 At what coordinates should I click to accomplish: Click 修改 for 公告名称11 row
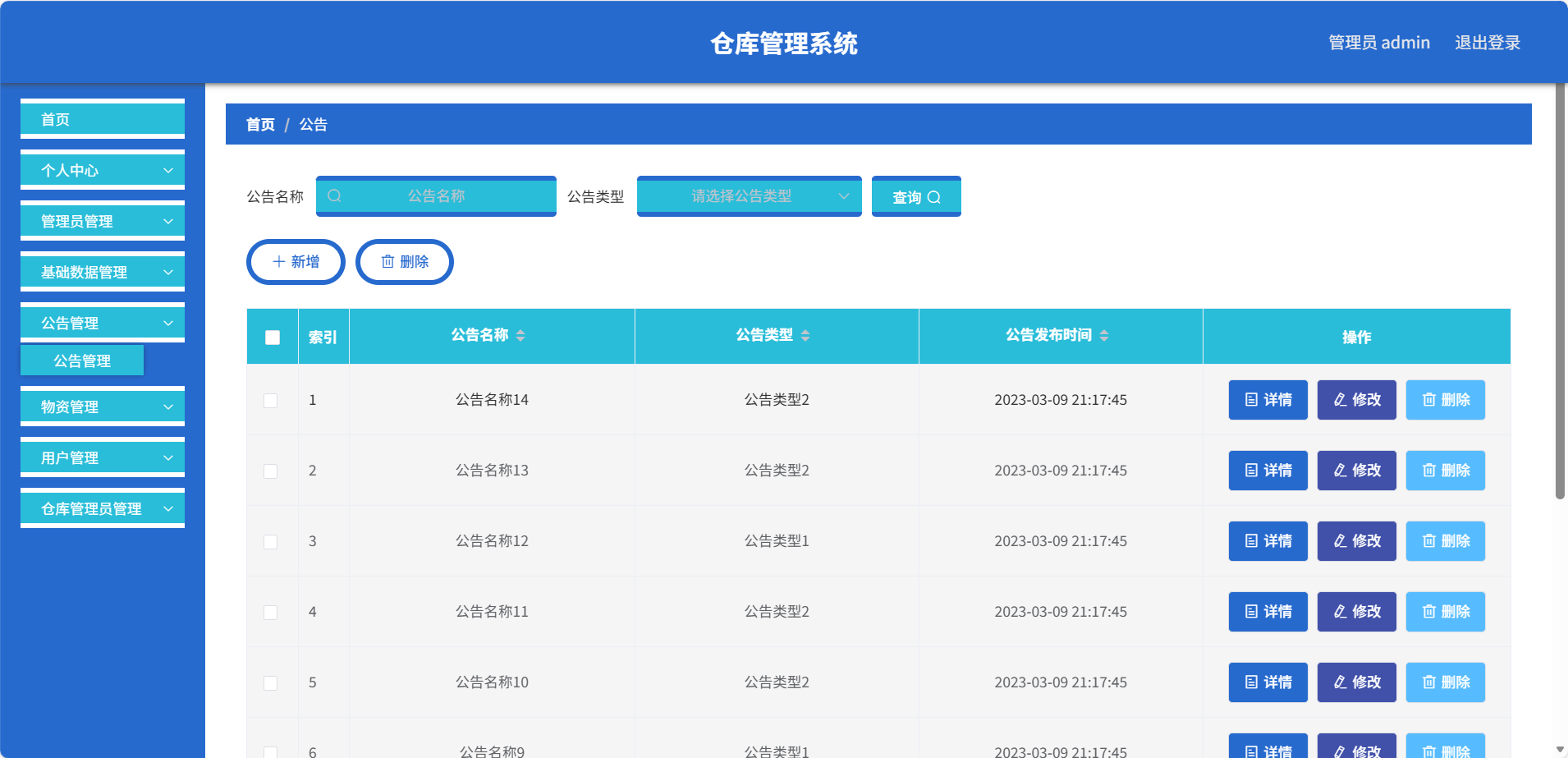(1357, 612)
